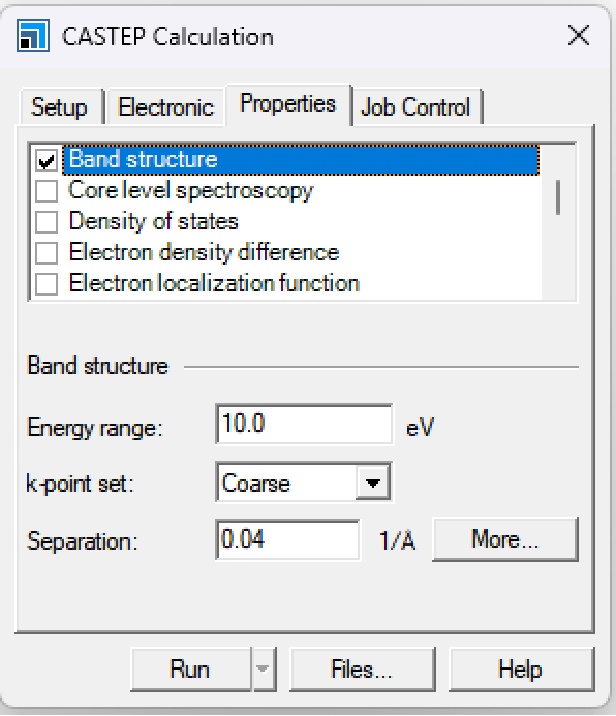Expand the Run button dropdown arrow

pyautogui.click(x=263, y=670)
